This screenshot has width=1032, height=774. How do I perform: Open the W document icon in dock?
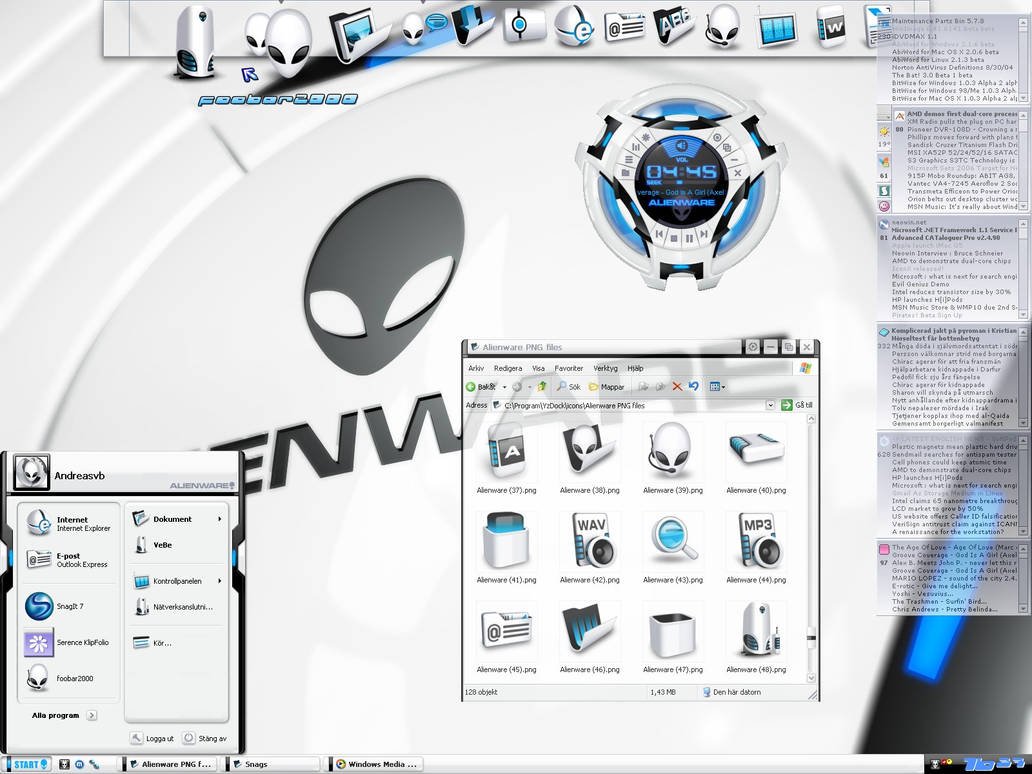click(831, 26)
